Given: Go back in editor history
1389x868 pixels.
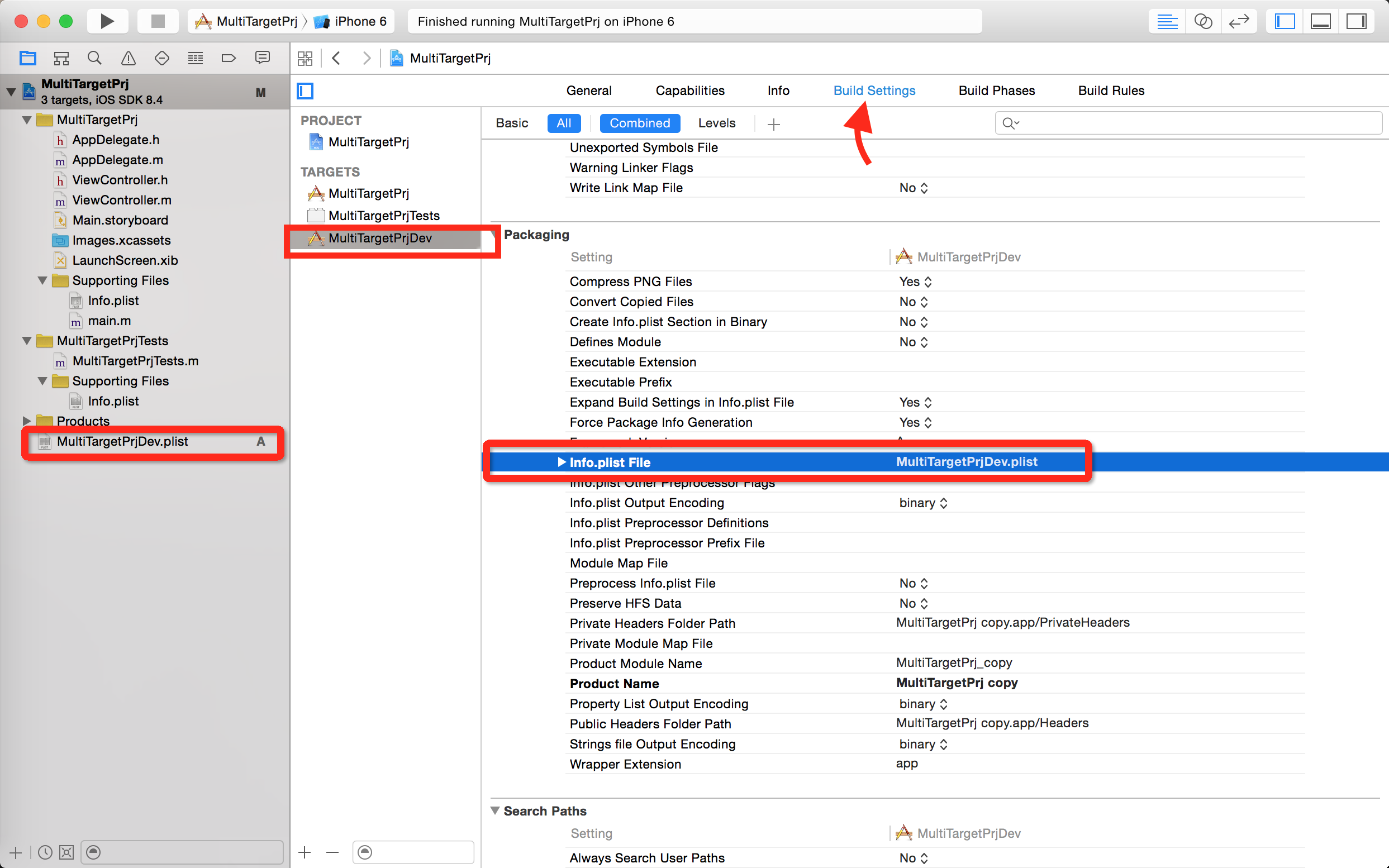Looking at the screenshot, I should 336,58.
